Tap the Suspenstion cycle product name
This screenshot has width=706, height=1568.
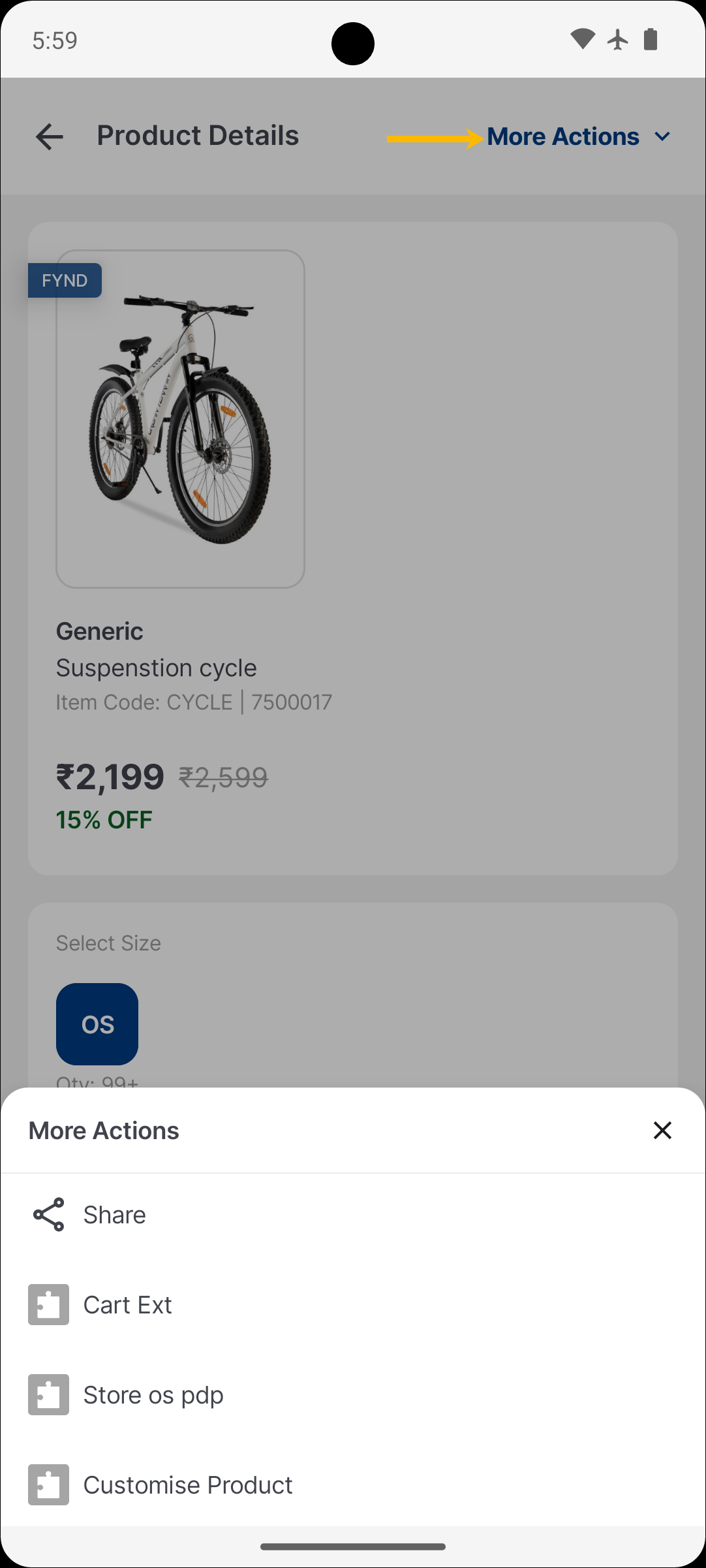point(157,668)
